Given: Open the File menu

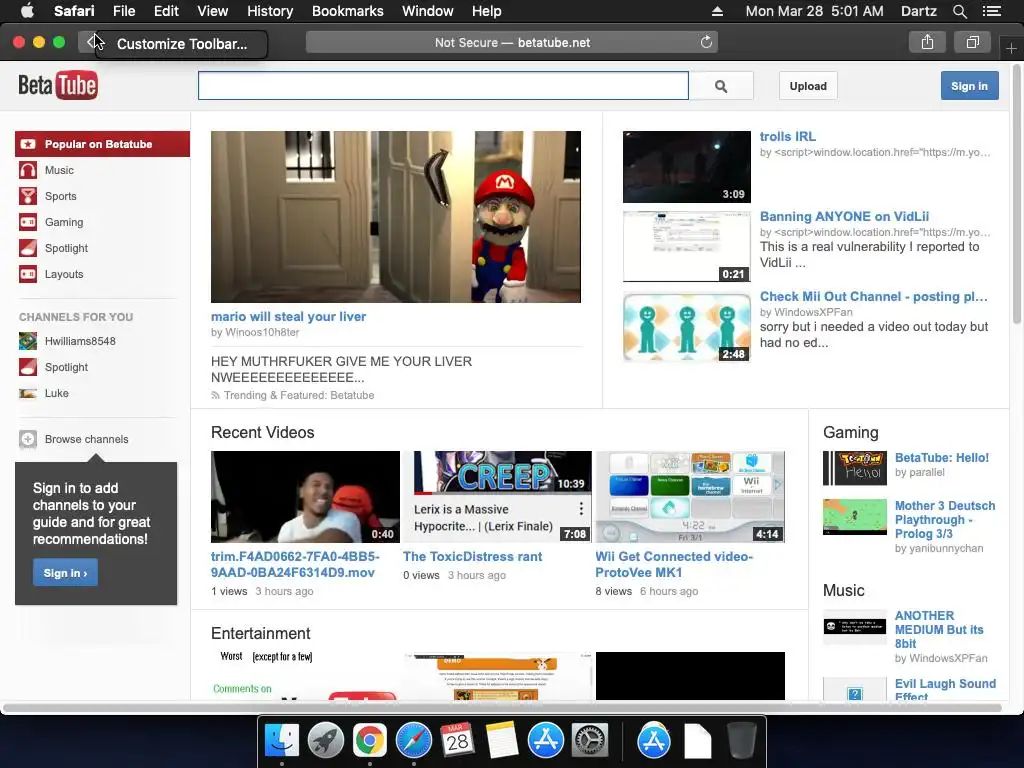Looking at the screenshot, I should 123,11.
